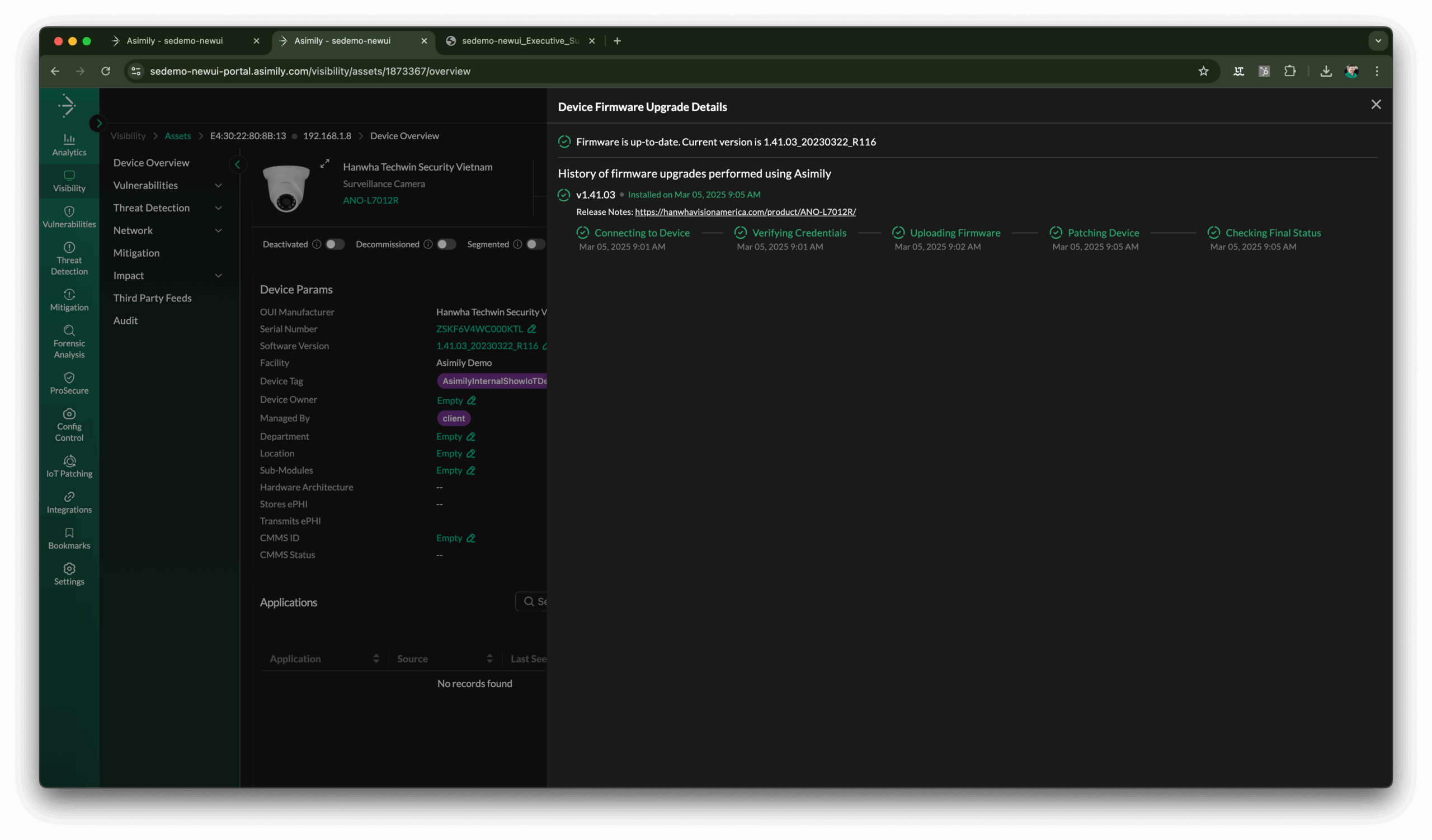Screen dimensions: 1432x840
Task: Open browser downloads
Action: click(1325, 71)
